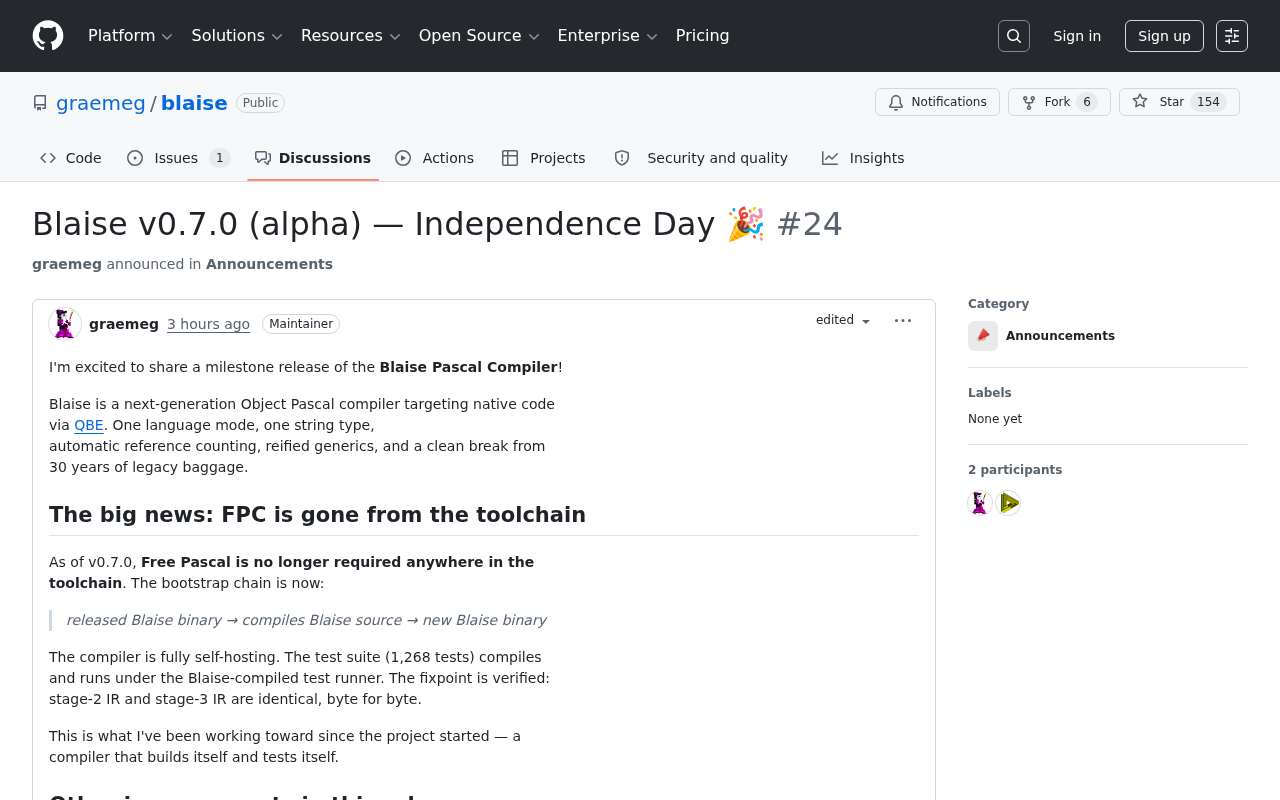
Task: Open the Announcements category in sidebar
Action: coord(1060,336)
